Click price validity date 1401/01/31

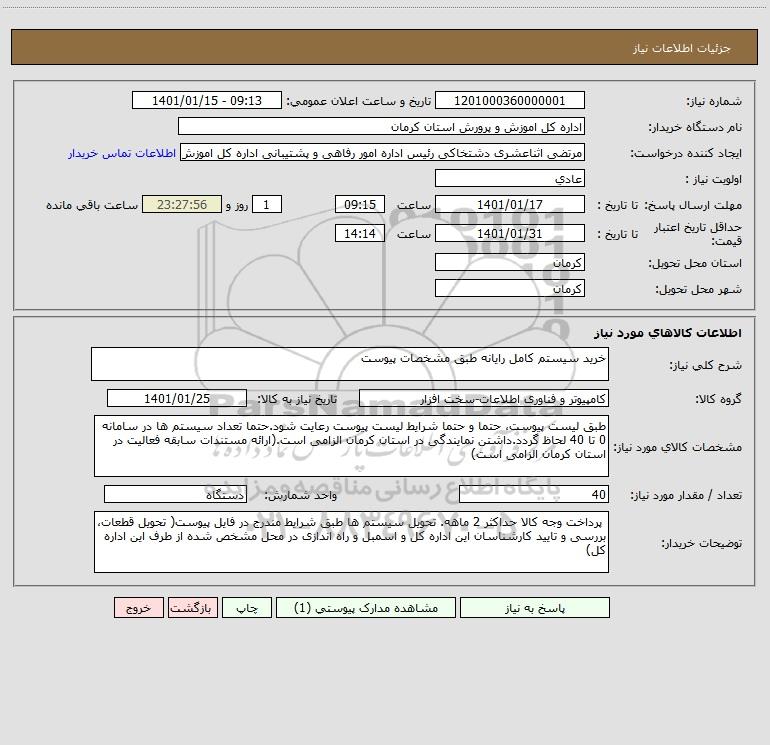point(510,233)
